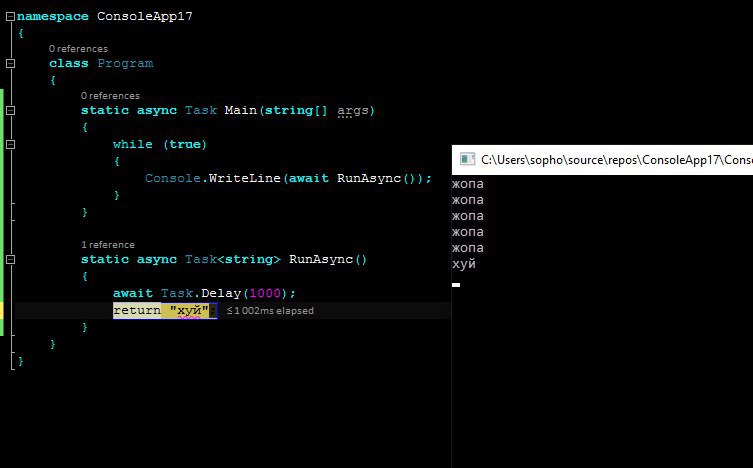Click the ConsoleApp17 namespace name
Viewport: 753px width, 468px height.
coord(145,16)
